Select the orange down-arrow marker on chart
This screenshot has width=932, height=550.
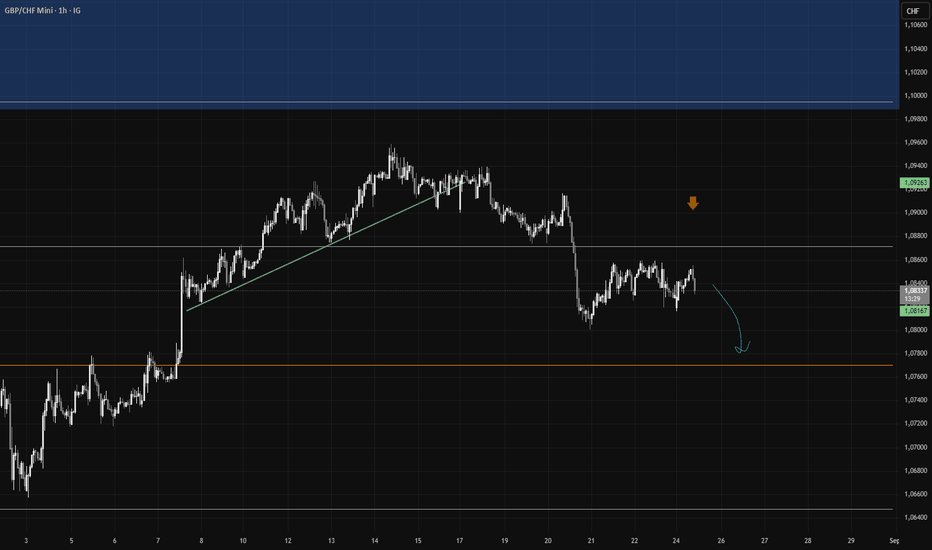coord(692,203)
